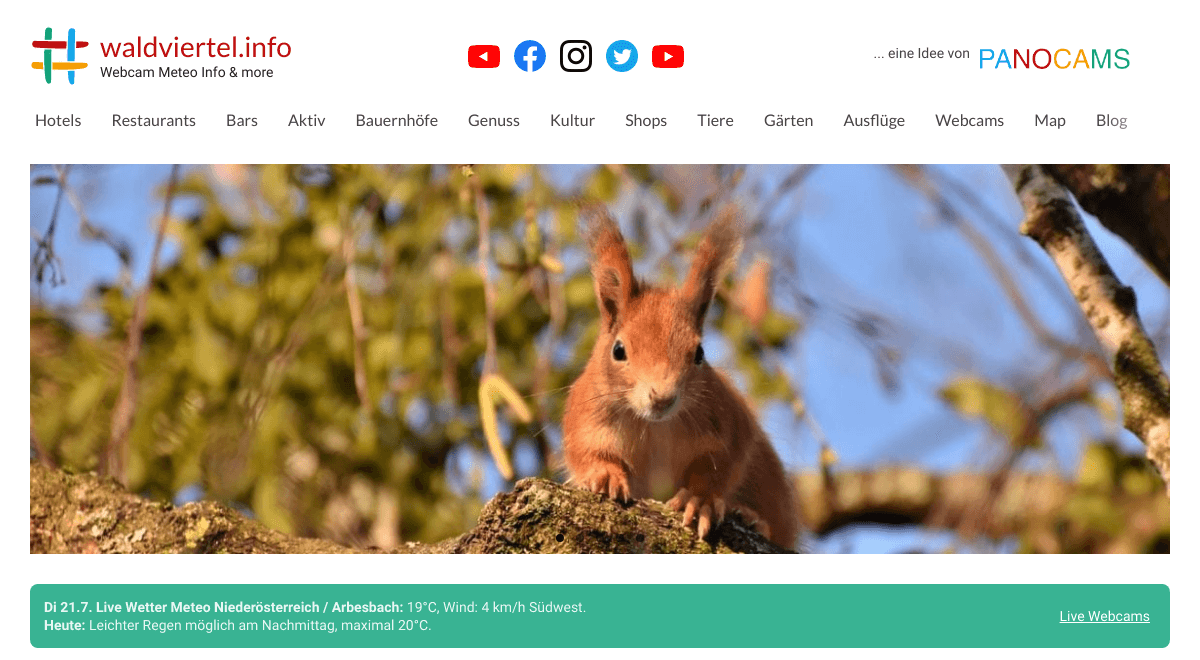Select Kultur from the navigation bar

point(572,120)
